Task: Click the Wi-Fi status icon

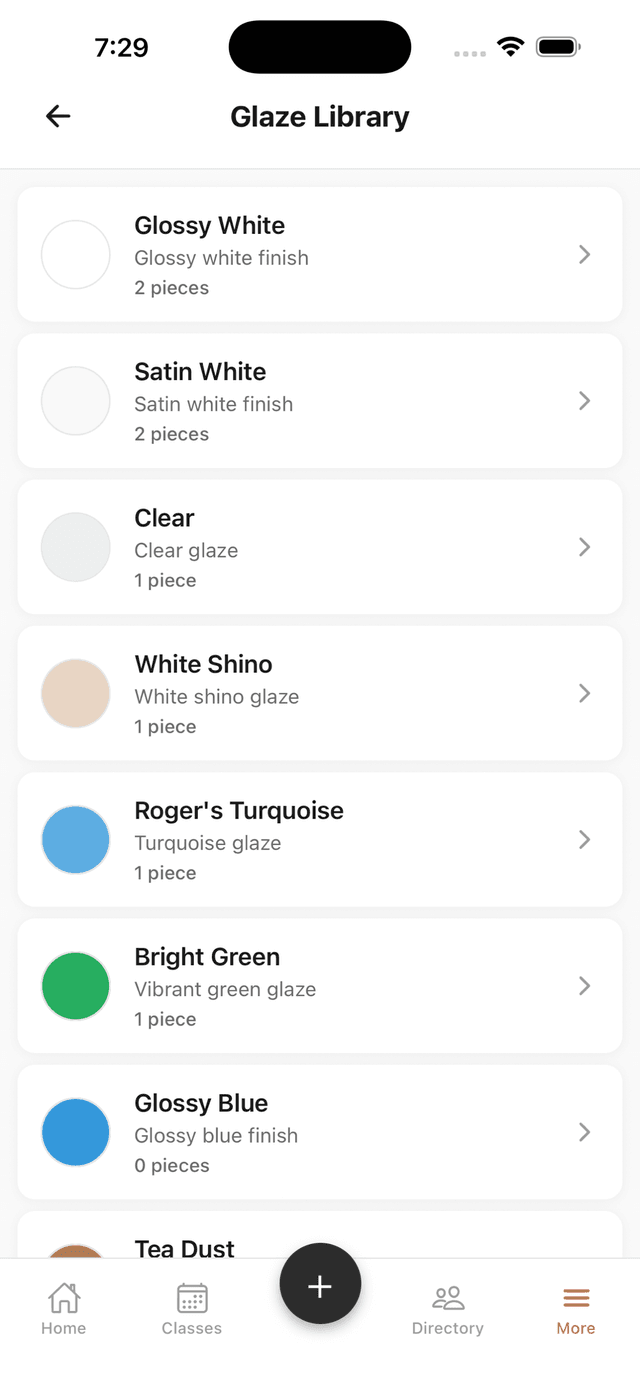Action: click(x=511, y=47)
